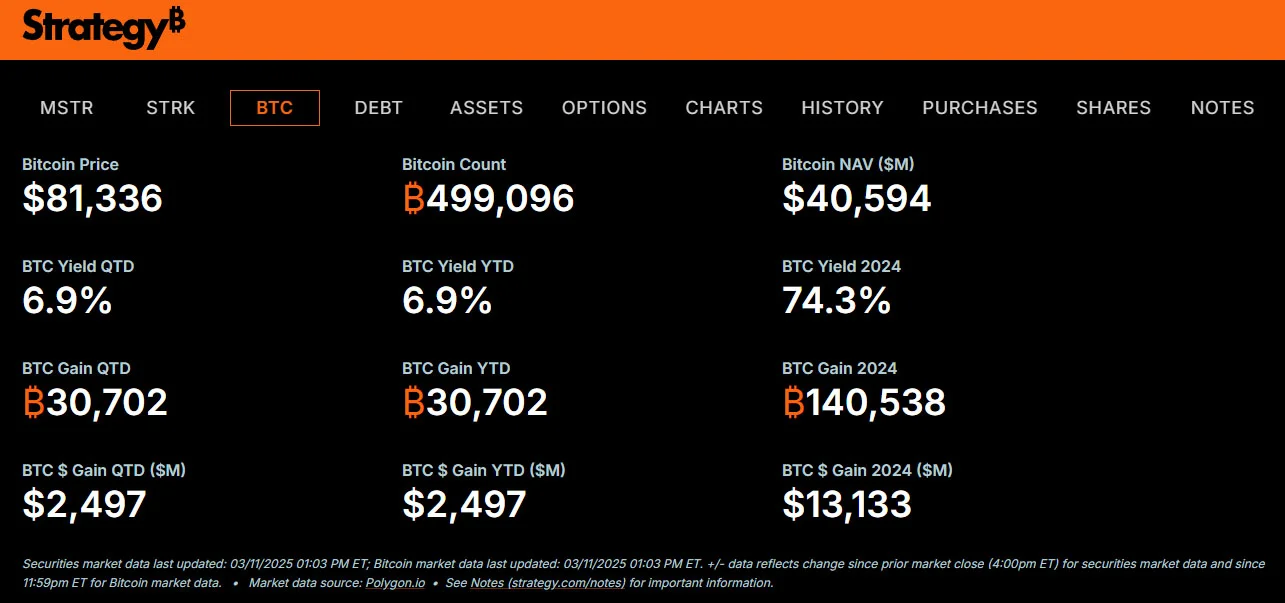The height and width of the screenshot is (603, 1285).
Task: Show the PURCHASES tab
Action: pyautogui.click(x=980, y=108)
